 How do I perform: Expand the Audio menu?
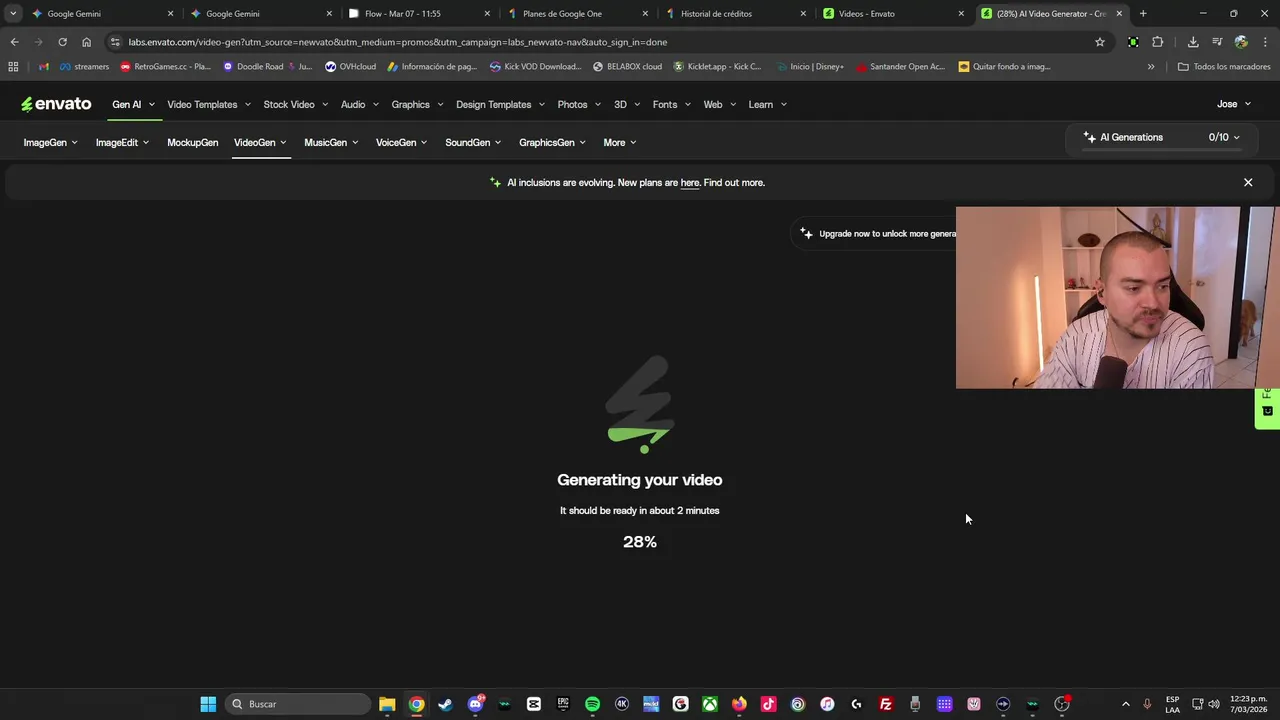[360, 104]
